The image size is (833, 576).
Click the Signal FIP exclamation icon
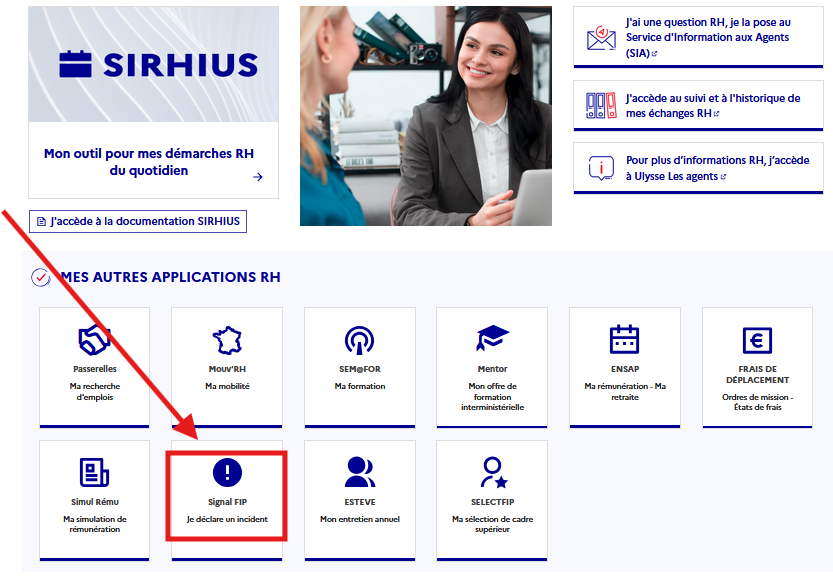[227, 472]
